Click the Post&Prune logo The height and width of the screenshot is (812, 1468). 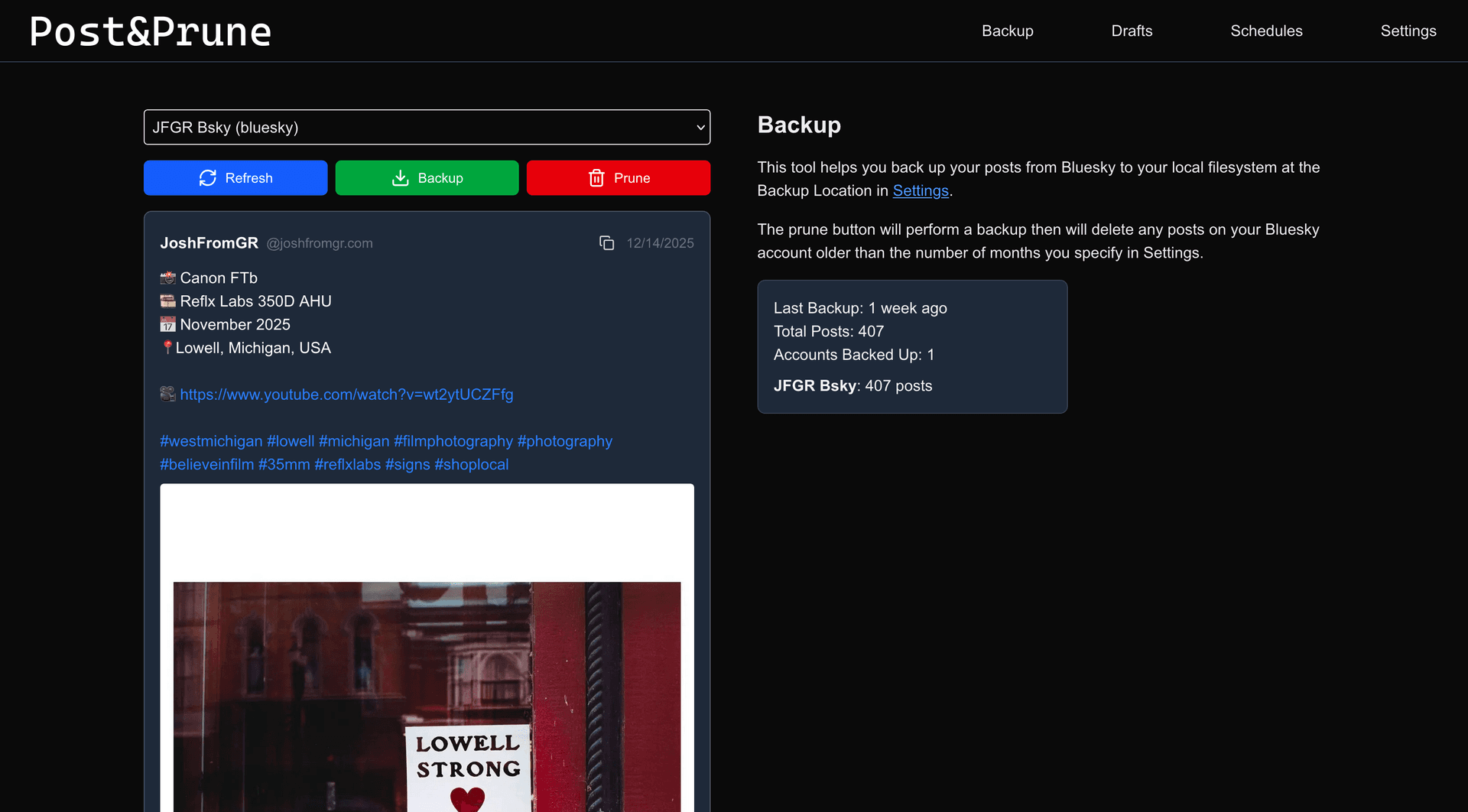click(151, 31)
